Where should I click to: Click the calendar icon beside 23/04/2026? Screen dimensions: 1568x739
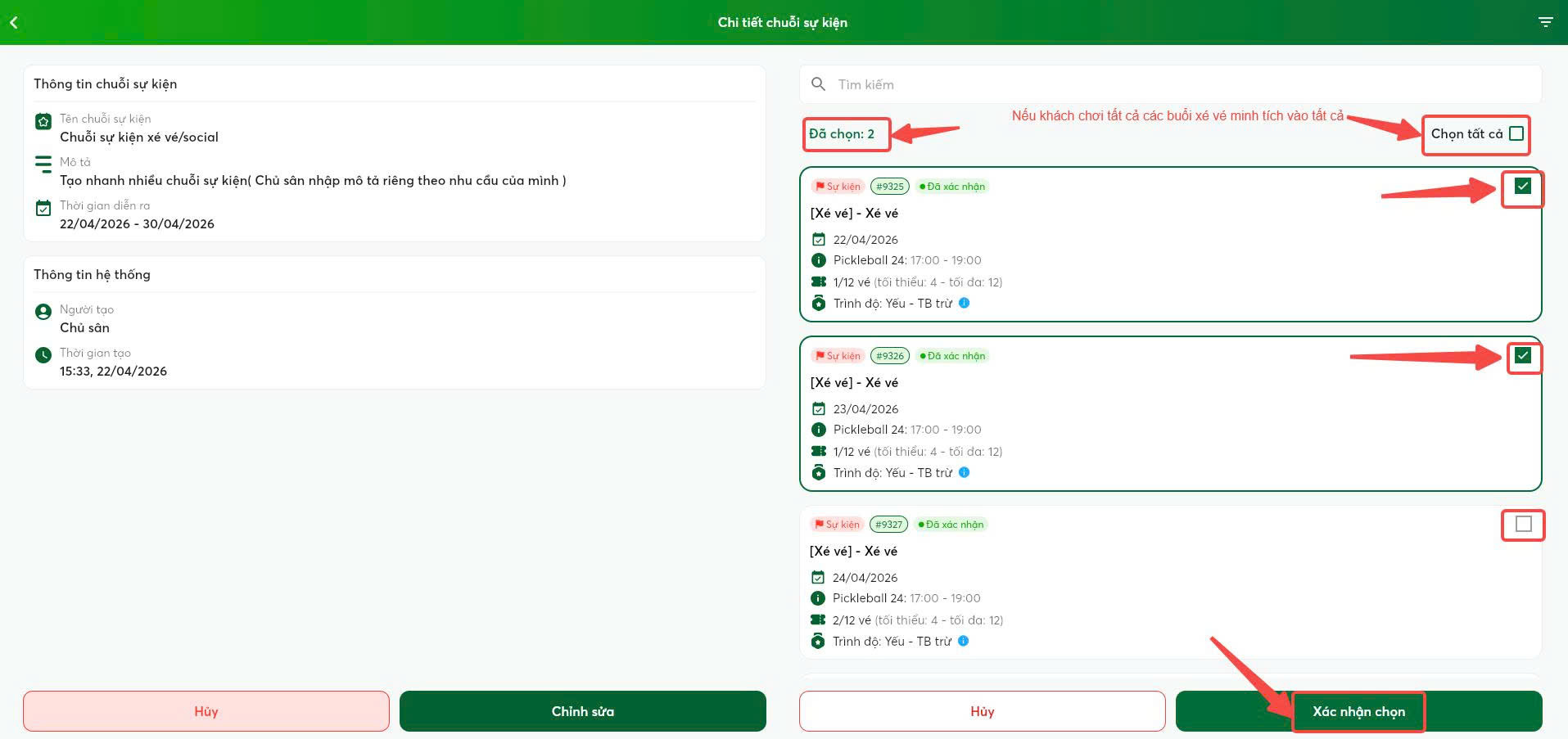[x=819, y=409]
